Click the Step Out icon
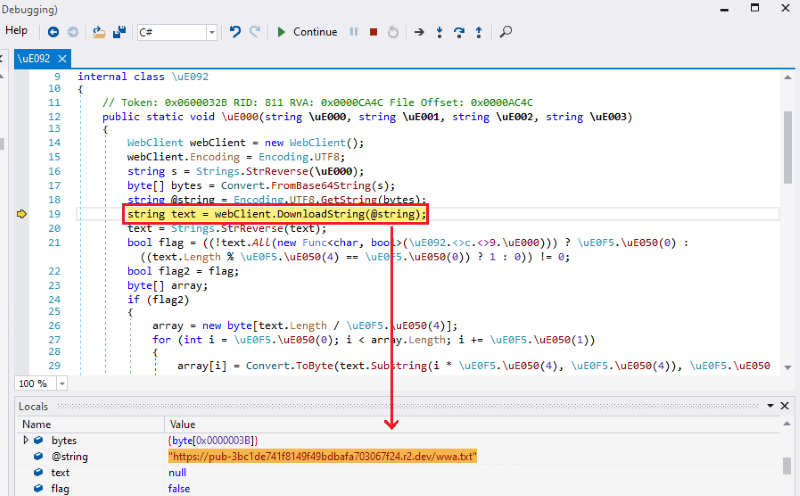 [x=478, y=32]
